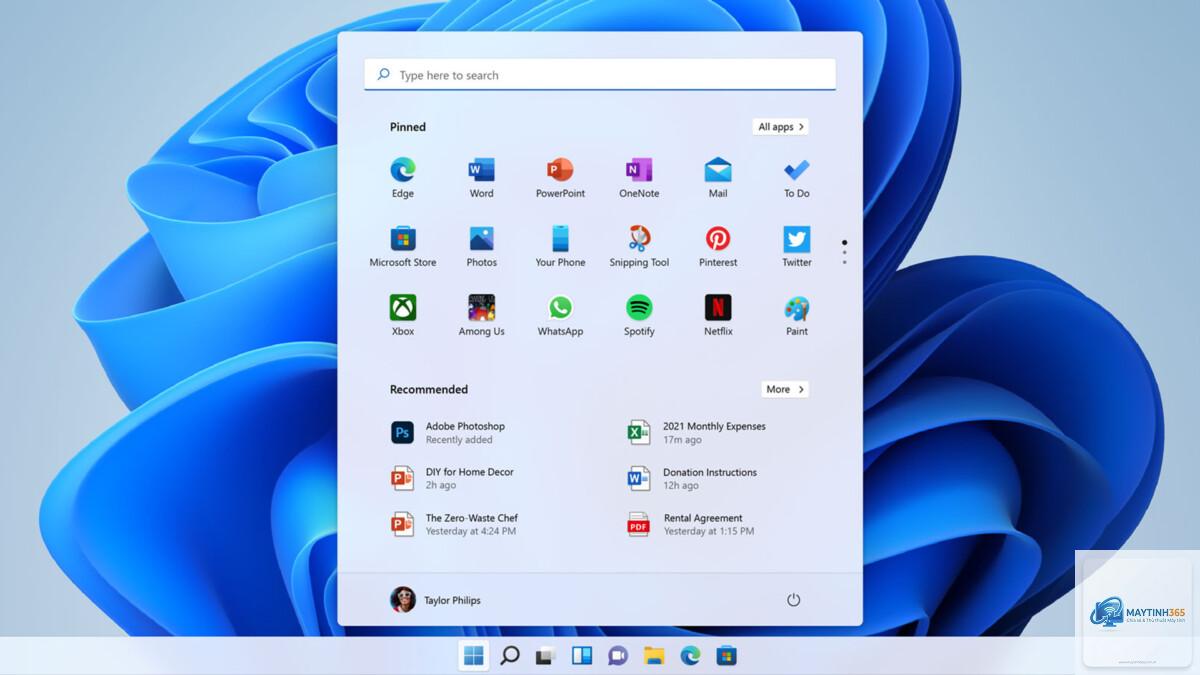Click the Type here to search box
The height and width of the screenshot is (675, 1200).
[x=600, y=75]
